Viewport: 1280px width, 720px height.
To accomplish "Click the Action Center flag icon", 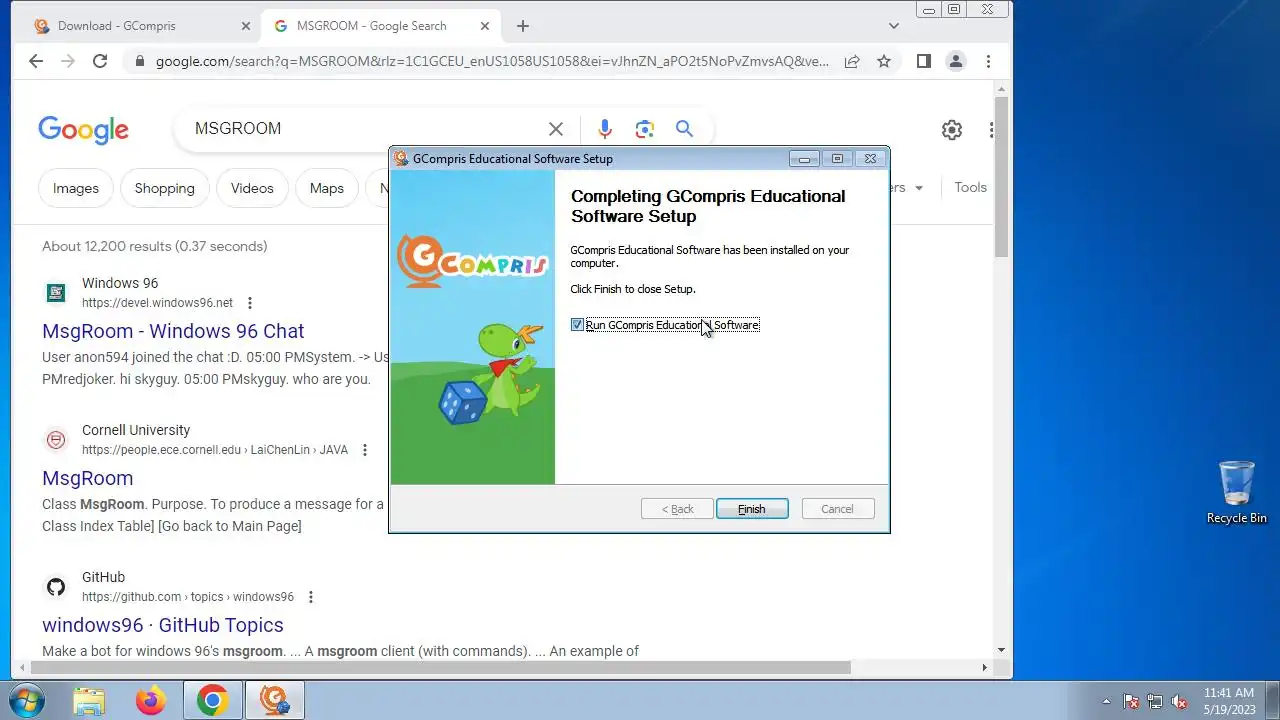I will point(1131,701).
